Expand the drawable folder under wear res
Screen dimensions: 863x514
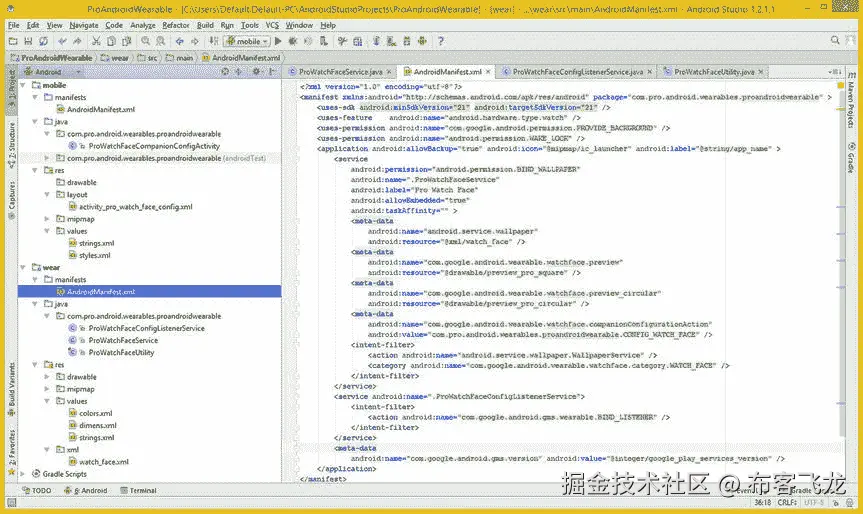click(47, 377)
